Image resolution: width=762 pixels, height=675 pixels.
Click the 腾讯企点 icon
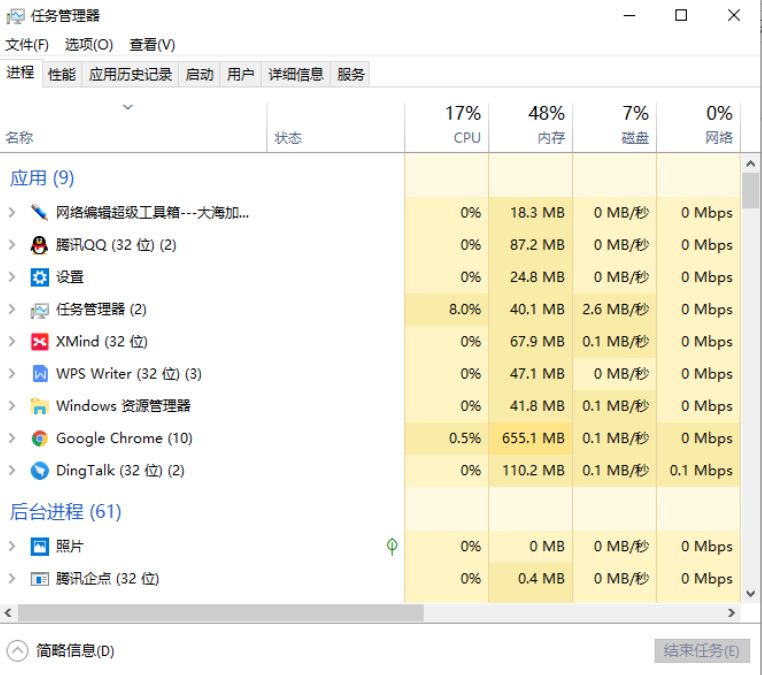39,579
